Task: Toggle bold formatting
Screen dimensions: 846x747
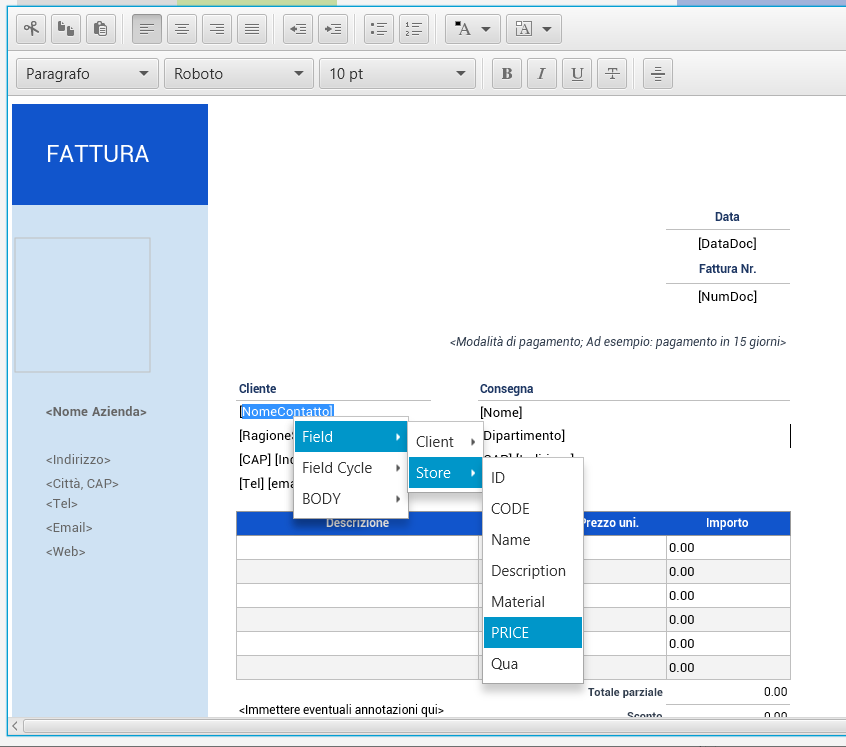Action: point(507,74)
